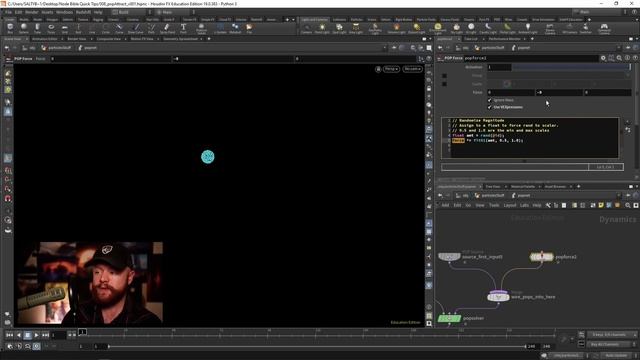Select the Spray Paint shelf tool
Viewport: 640px width, 360px height.
(x=167, y=28)
